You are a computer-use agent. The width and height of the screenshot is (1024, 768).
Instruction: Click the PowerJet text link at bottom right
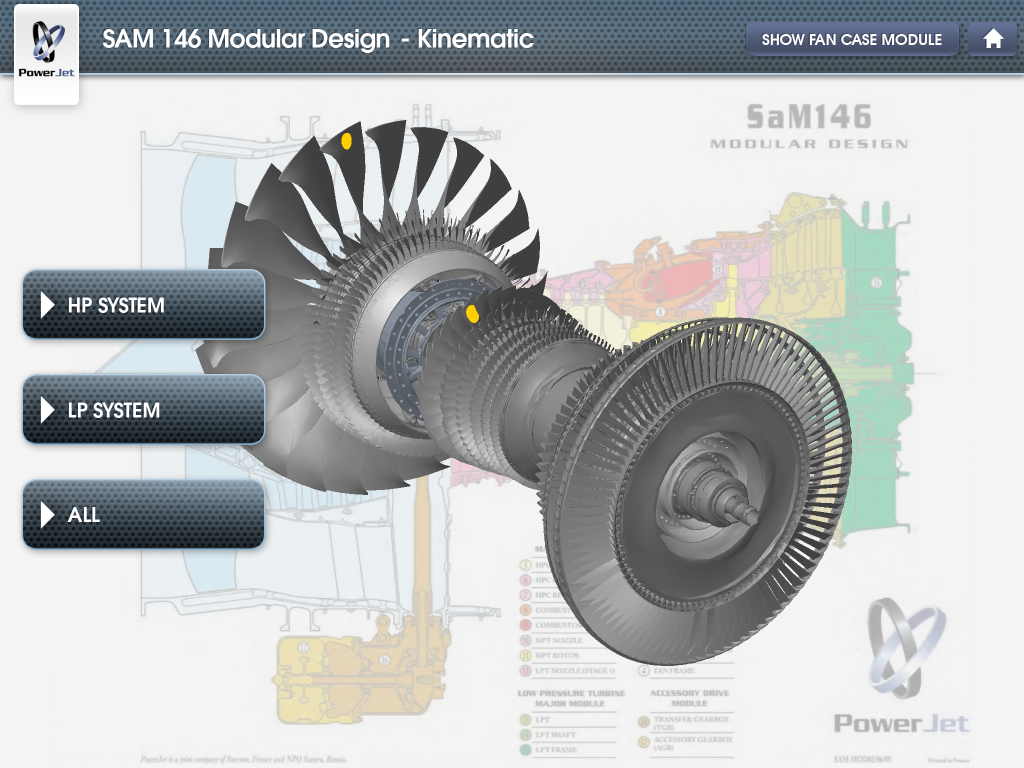[x=899, y=725]
